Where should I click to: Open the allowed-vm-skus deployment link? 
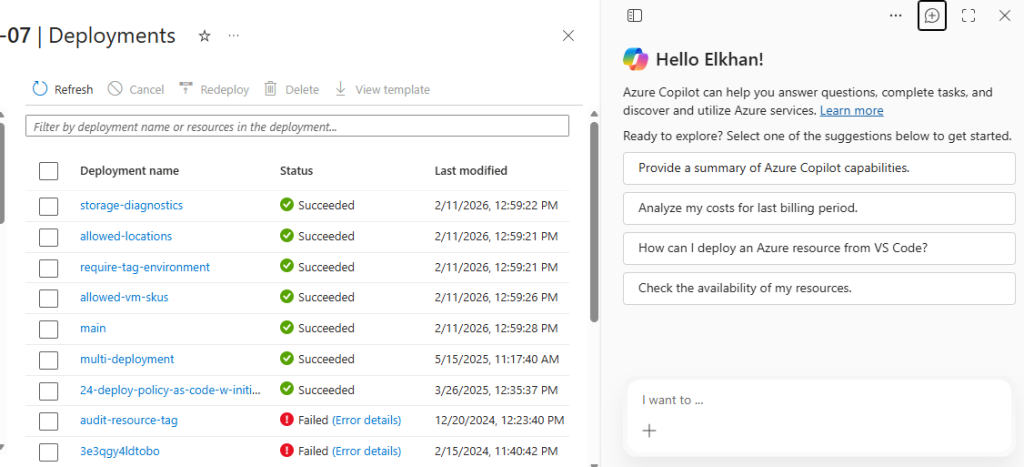(x=118, y=297)
